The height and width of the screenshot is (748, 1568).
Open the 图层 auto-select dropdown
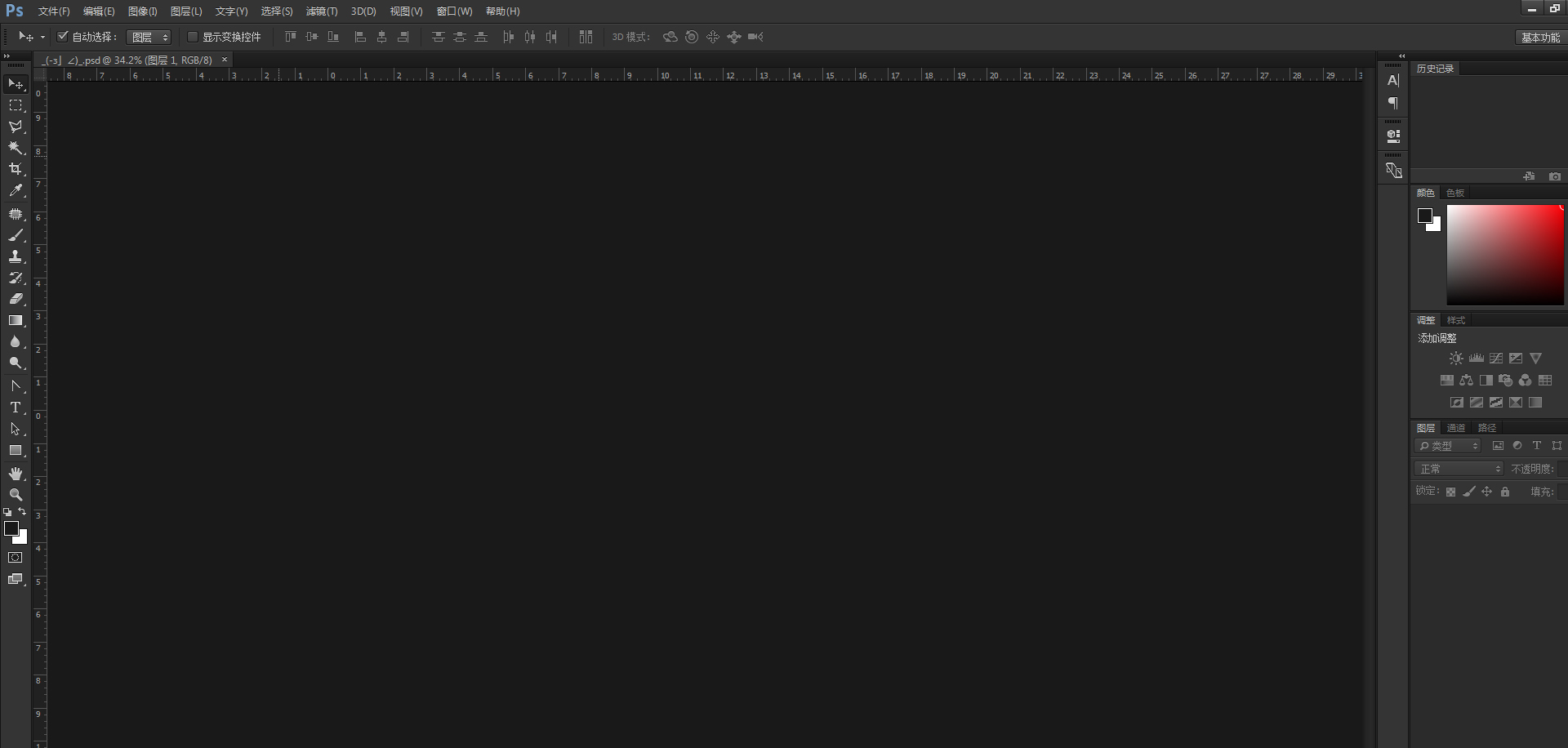[x=149, y=37]
